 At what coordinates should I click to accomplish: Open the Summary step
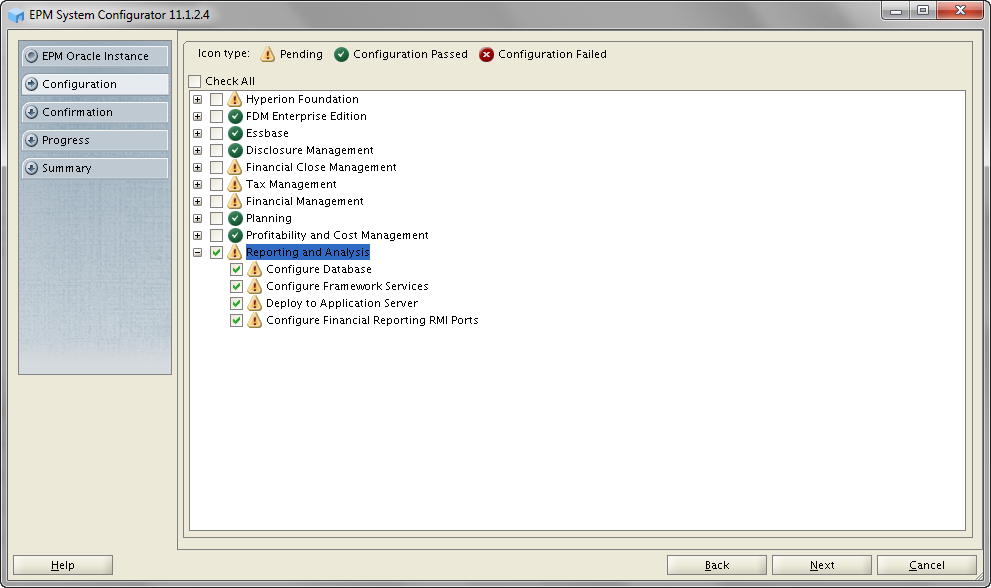pyautogui.click(x=95, y=168)
